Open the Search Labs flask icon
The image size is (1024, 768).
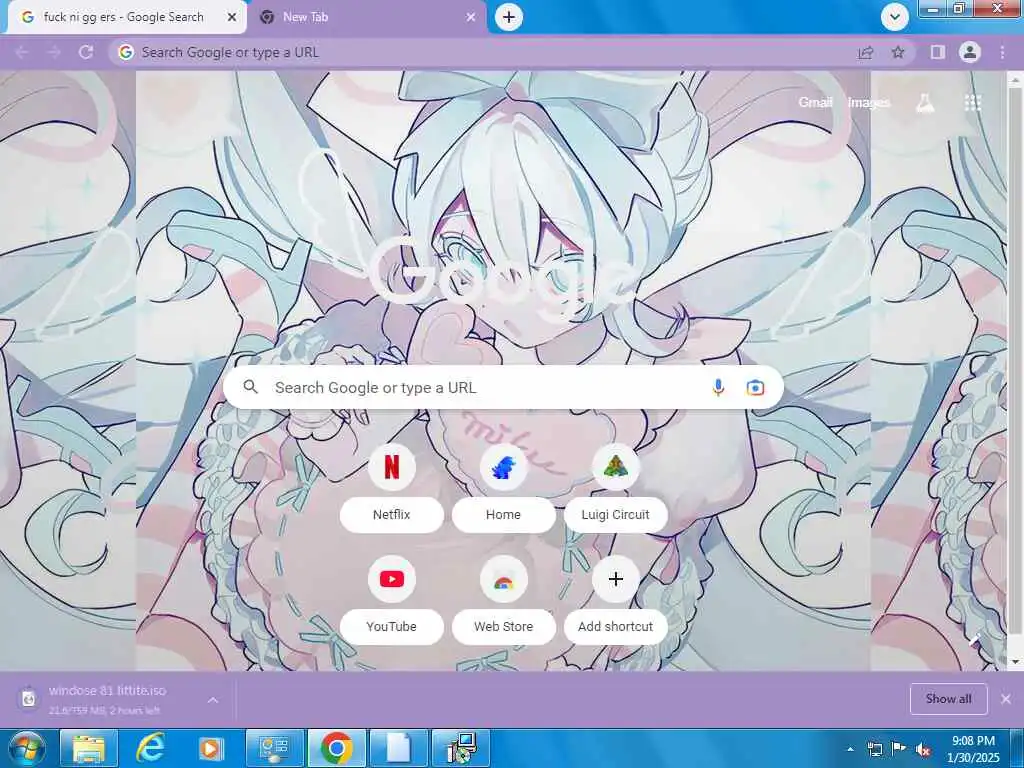pyautogui.click(x=925, y=103)
